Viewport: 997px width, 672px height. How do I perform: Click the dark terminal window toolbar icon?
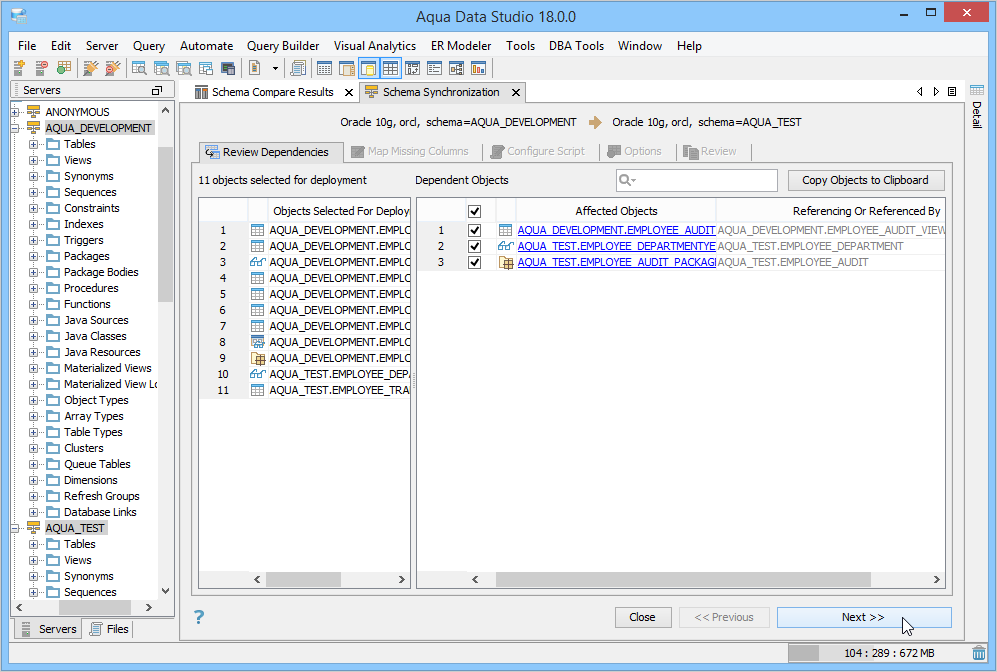coord(228,68)
